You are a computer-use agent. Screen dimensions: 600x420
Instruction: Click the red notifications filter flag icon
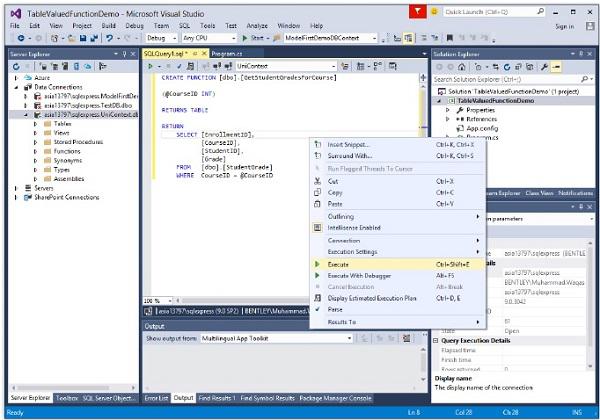417,12
